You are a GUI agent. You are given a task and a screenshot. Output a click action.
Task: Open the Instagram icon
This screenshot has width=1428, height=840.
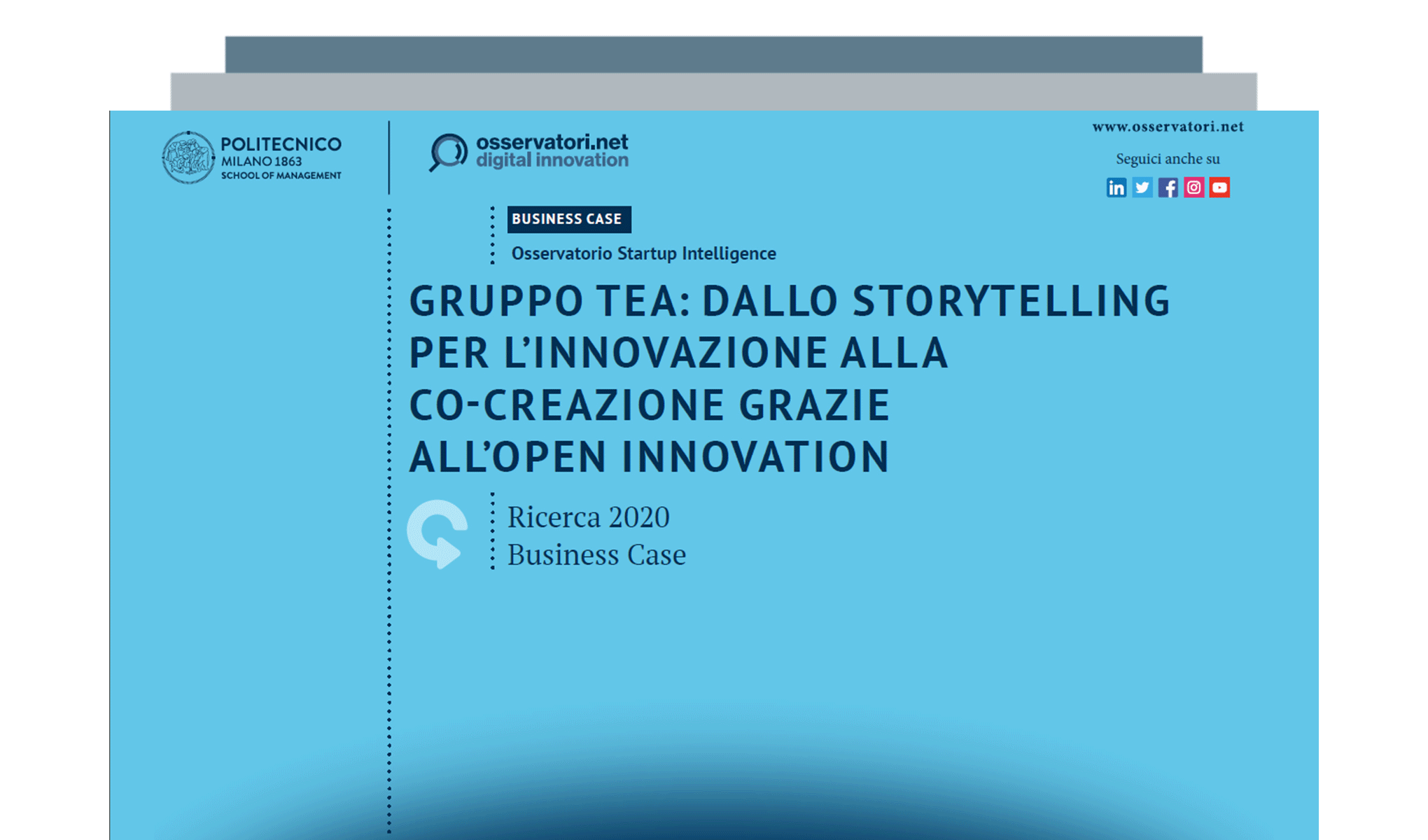click(x=1194, y=187)
